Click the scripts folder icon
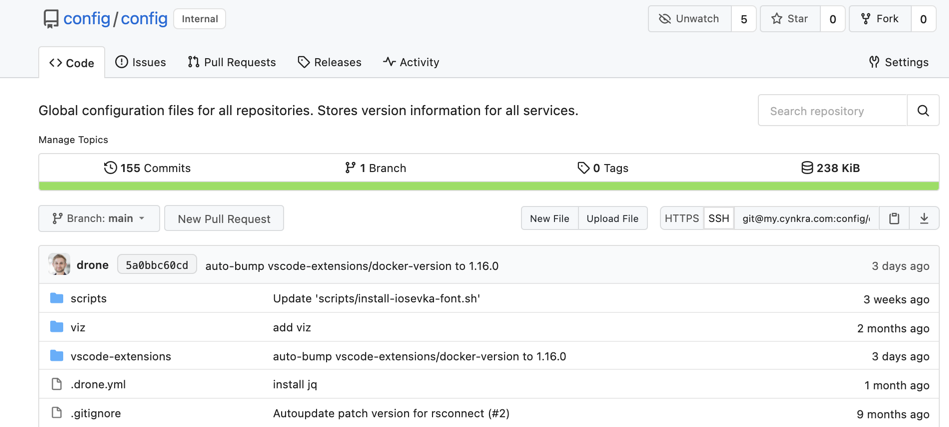 click(57, 298)
